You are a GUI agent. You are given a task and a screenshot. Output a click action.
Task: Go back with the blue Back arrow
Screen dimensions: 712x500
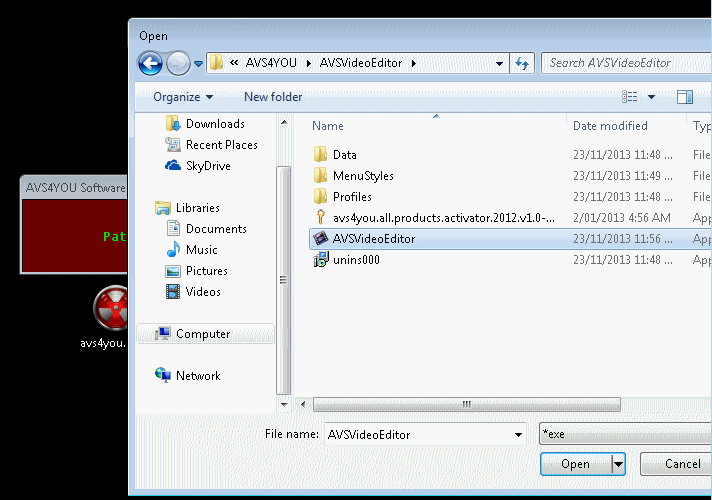click(x=151, y=63)
